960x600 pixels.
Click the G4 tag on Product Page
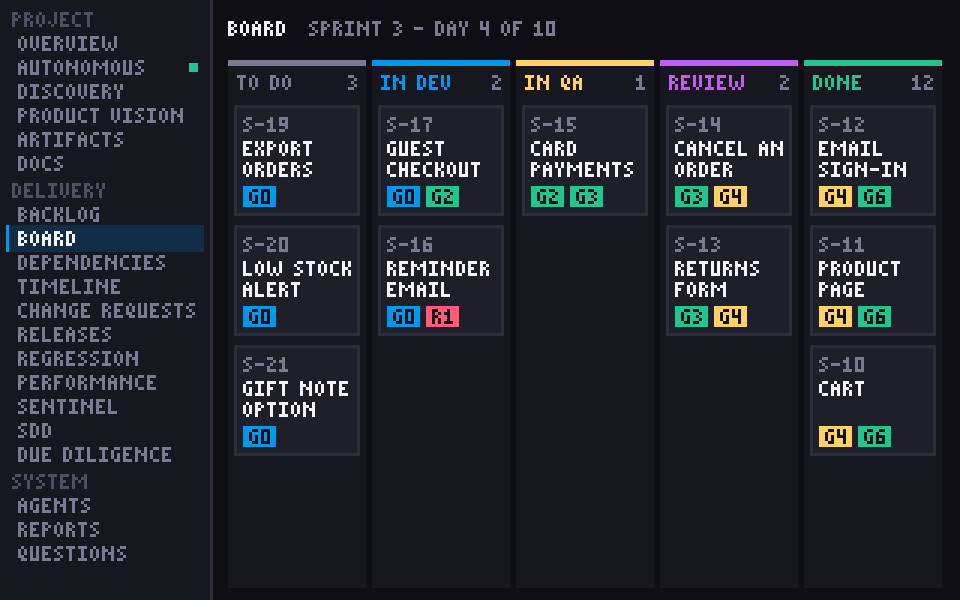point(835,317)
